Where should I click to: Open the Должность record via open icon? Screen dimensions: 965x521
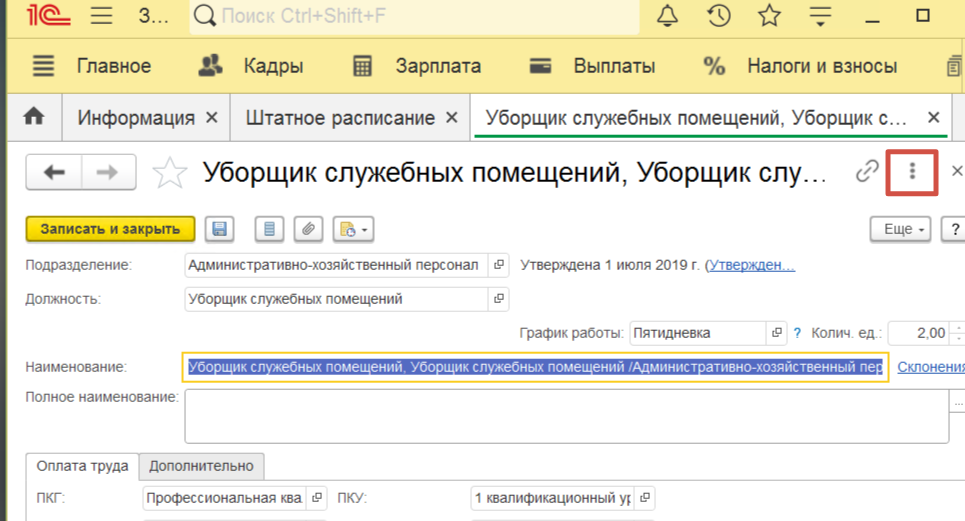(x=499, y=299)
